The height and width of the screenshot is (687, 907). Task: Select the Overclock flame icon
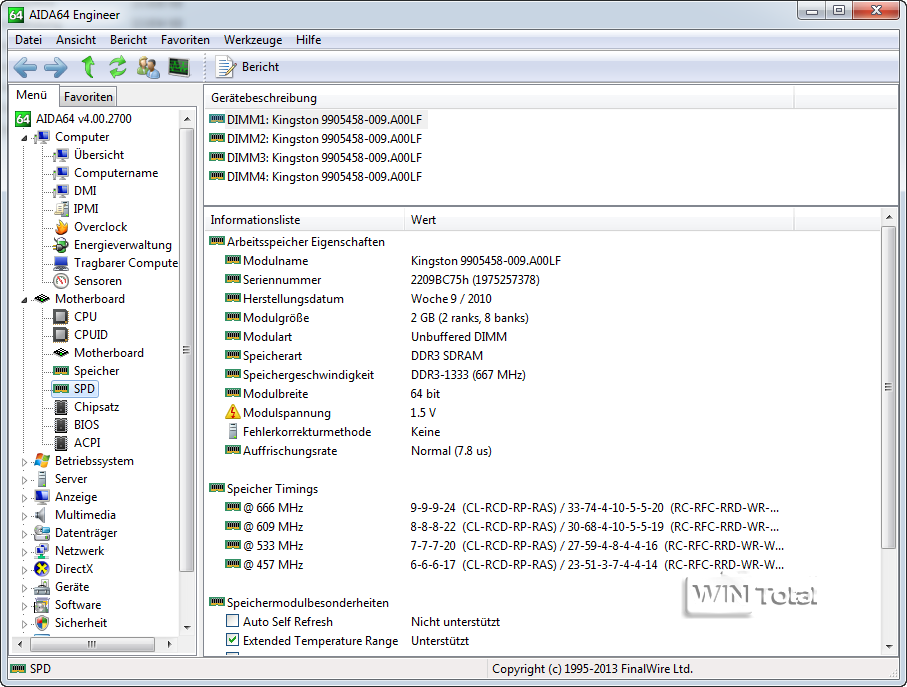pos(61,227)
